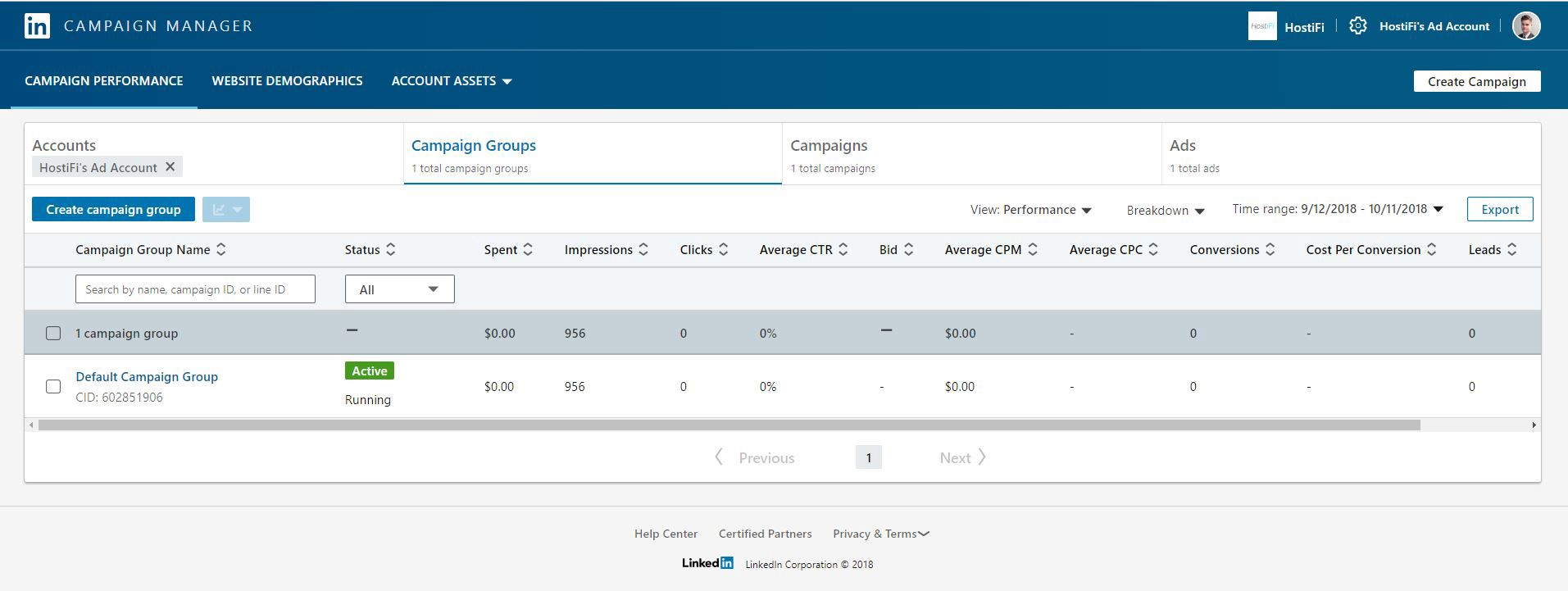Go to the Next page

pyautogui.click(x=963, y=457)
